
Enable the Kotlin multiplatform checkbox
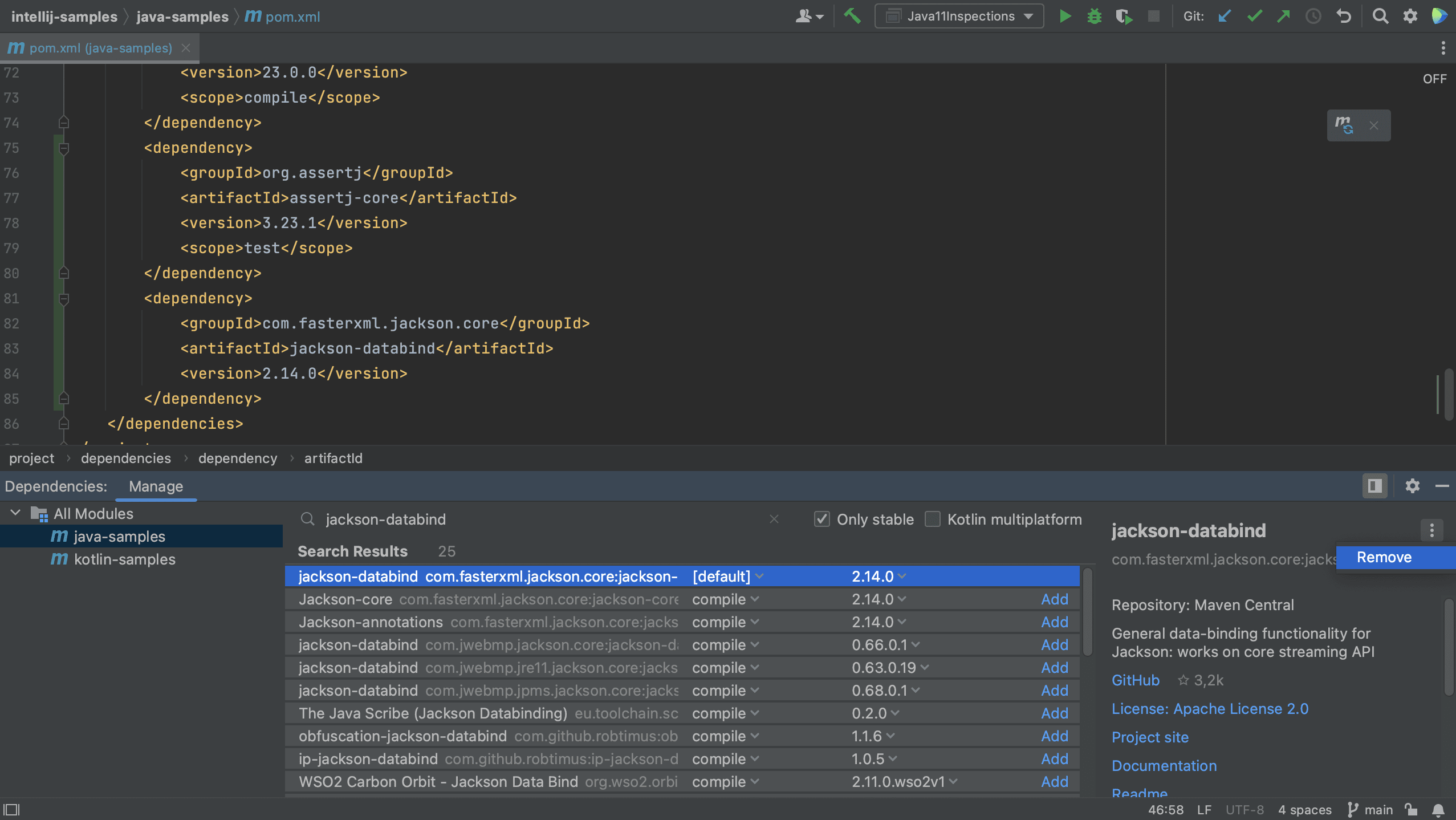coord(932,519)
